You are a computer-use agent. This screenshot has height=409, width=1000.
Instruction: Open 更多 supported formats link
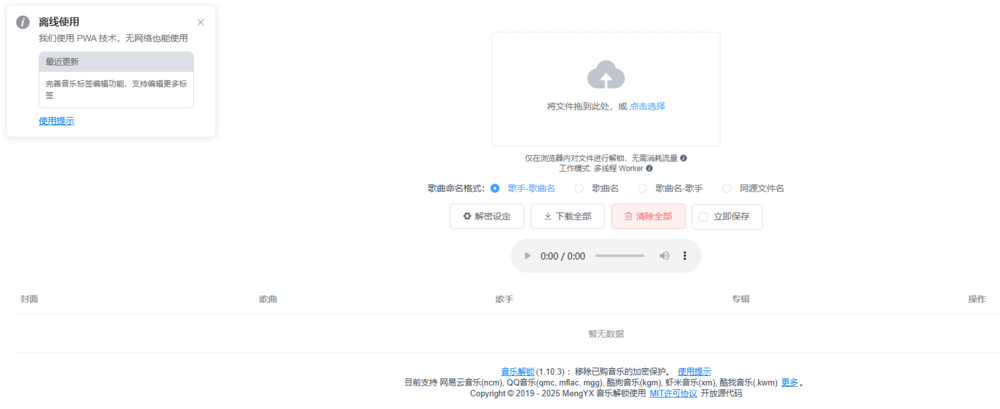[790, 383]
